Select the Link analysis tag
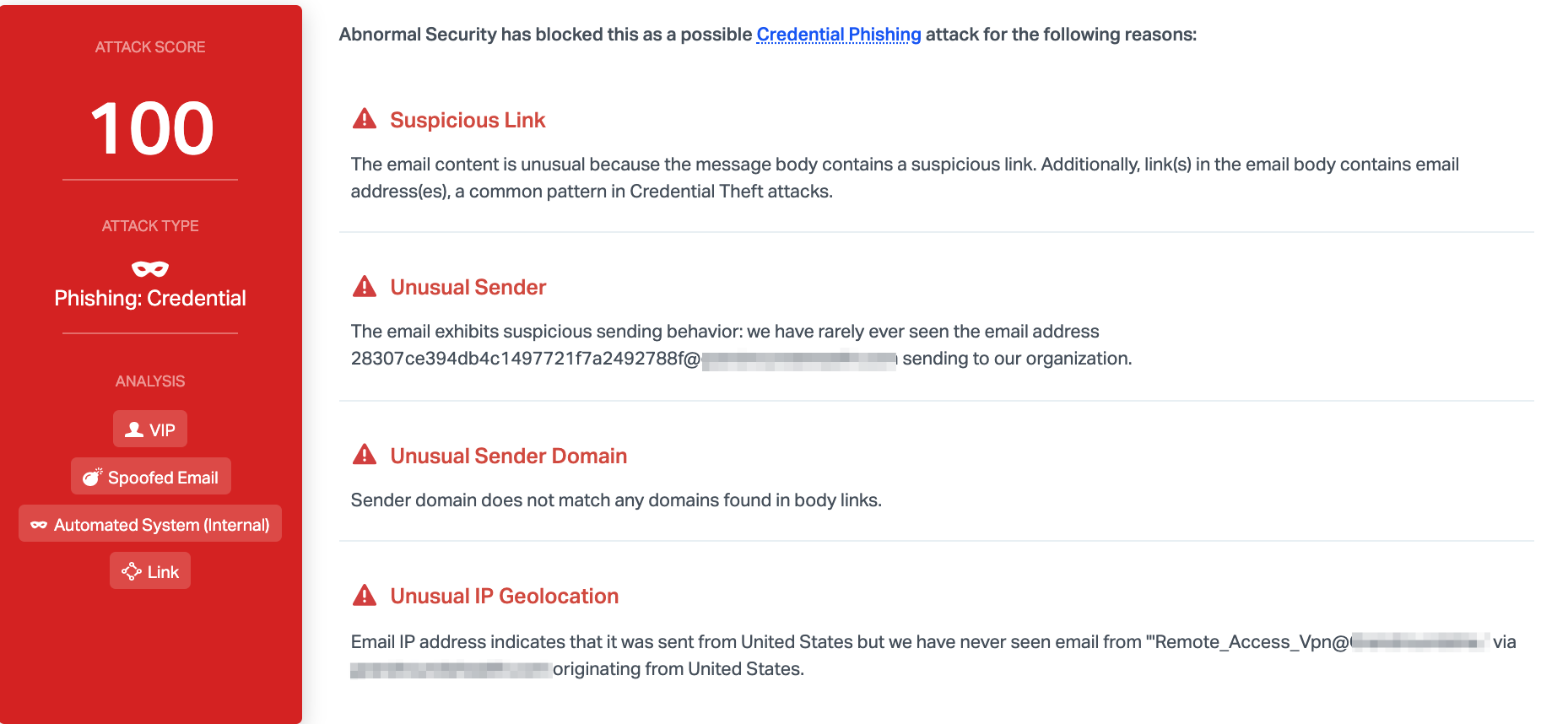 coord(150,571)
